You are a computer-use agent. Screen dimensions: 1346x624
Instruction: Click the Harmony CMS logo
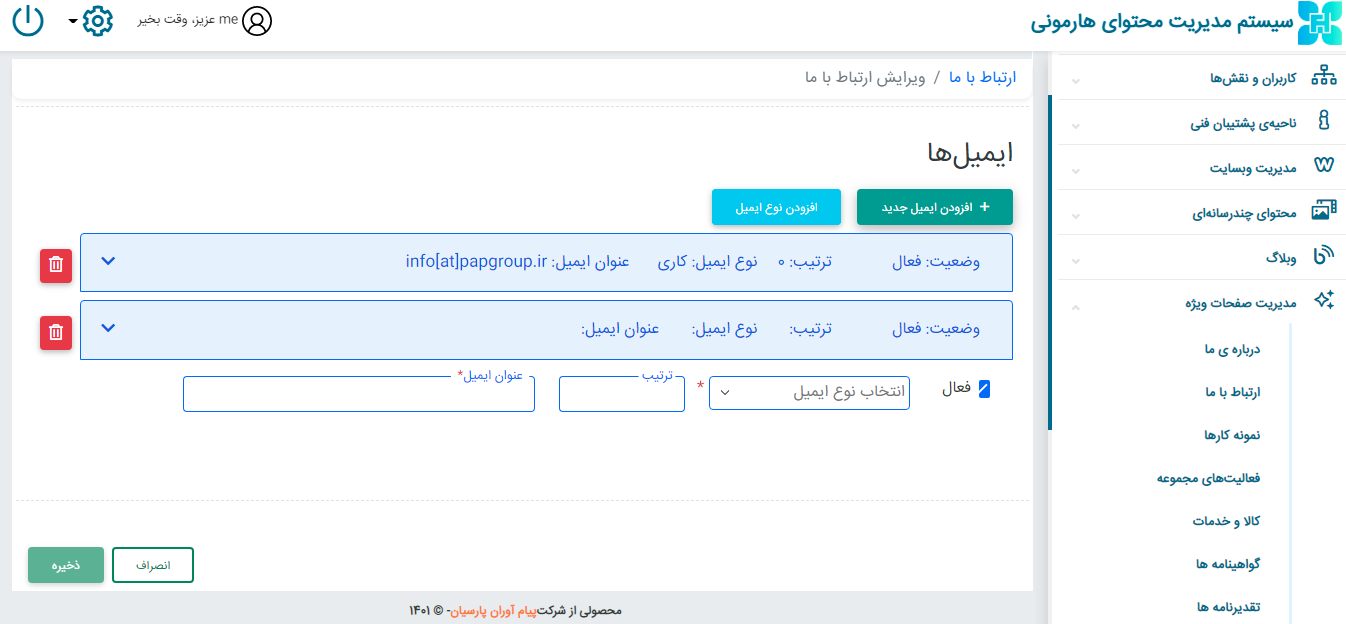coord(1319,23)
